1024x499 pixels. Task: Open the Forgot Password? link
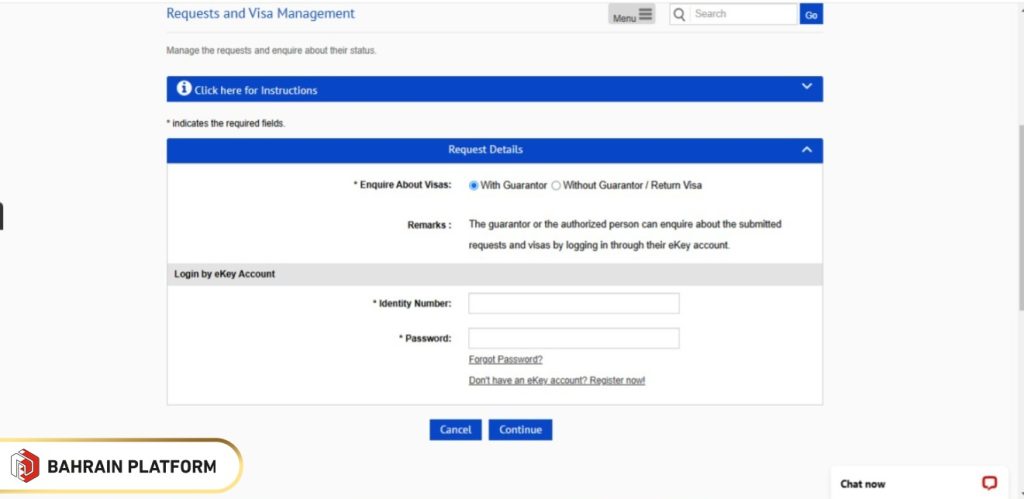(x=505, y=359)
